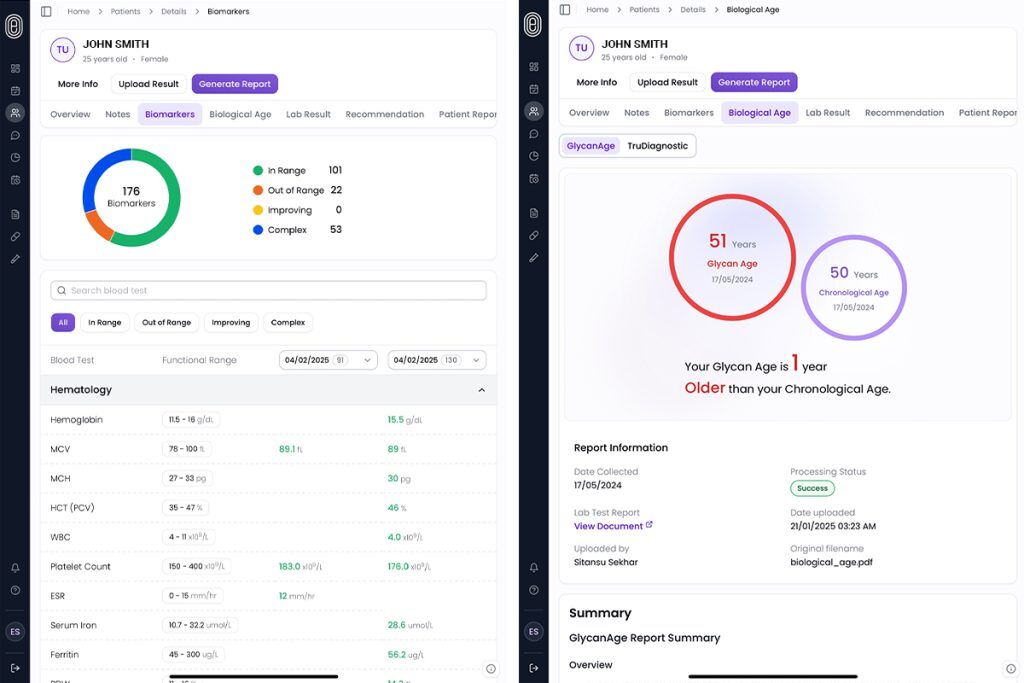Collapse the Hematology section
The image size is (1024, 683).
click(481, 390)
